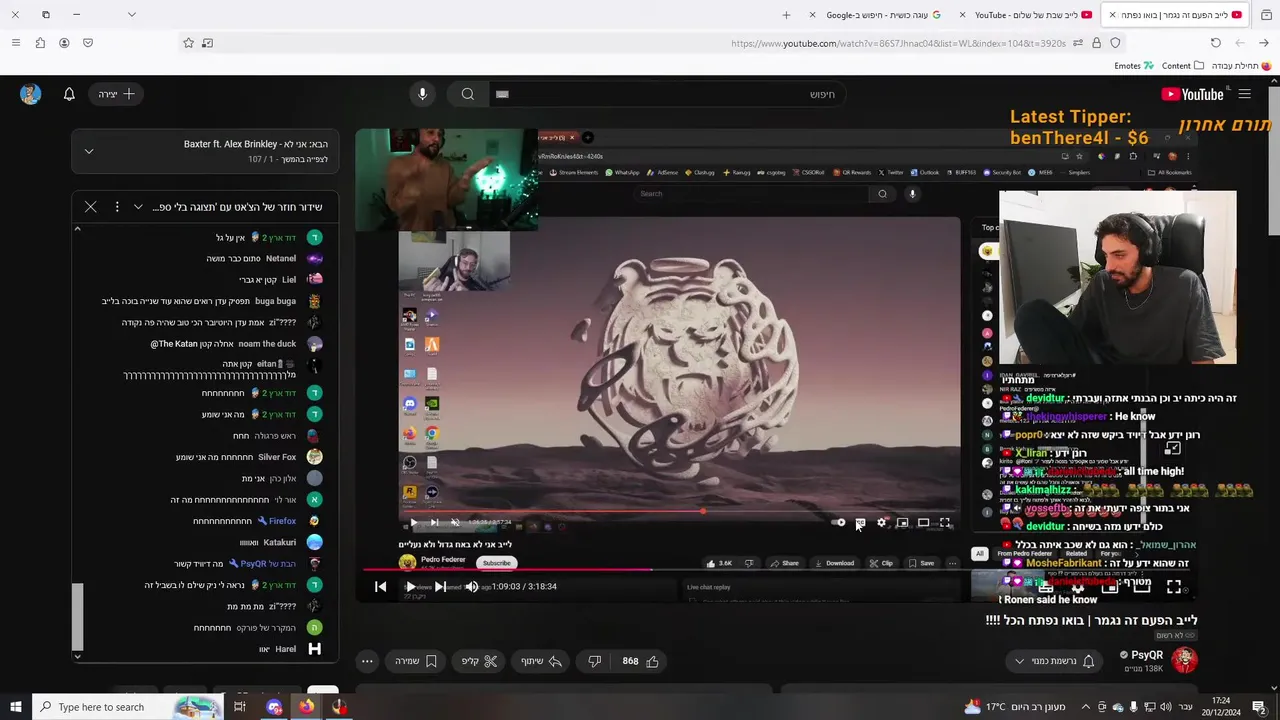
Task: Click the chat message from Netanel
Action: click(265, 258)
